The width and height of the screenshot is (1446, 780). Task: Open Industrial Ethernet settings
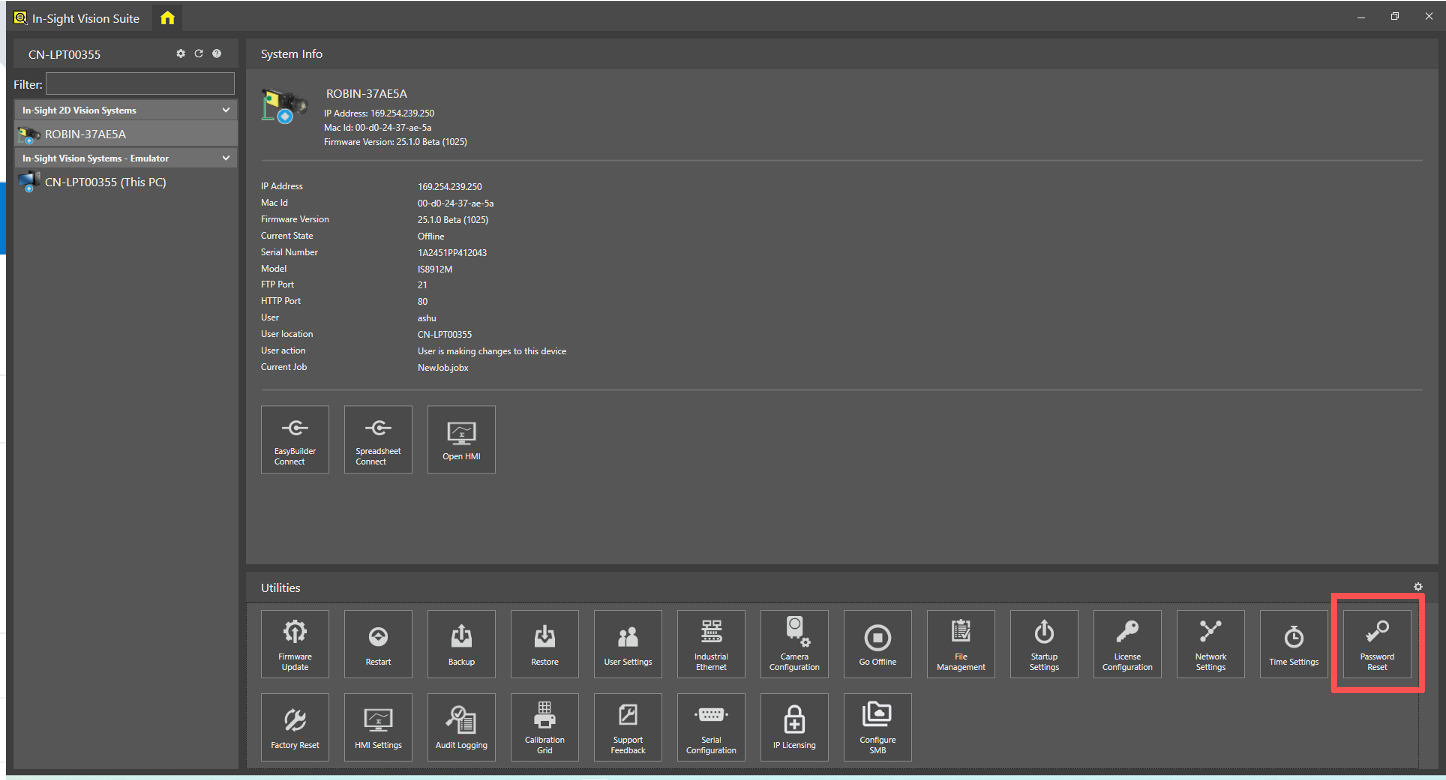point(711,644)
